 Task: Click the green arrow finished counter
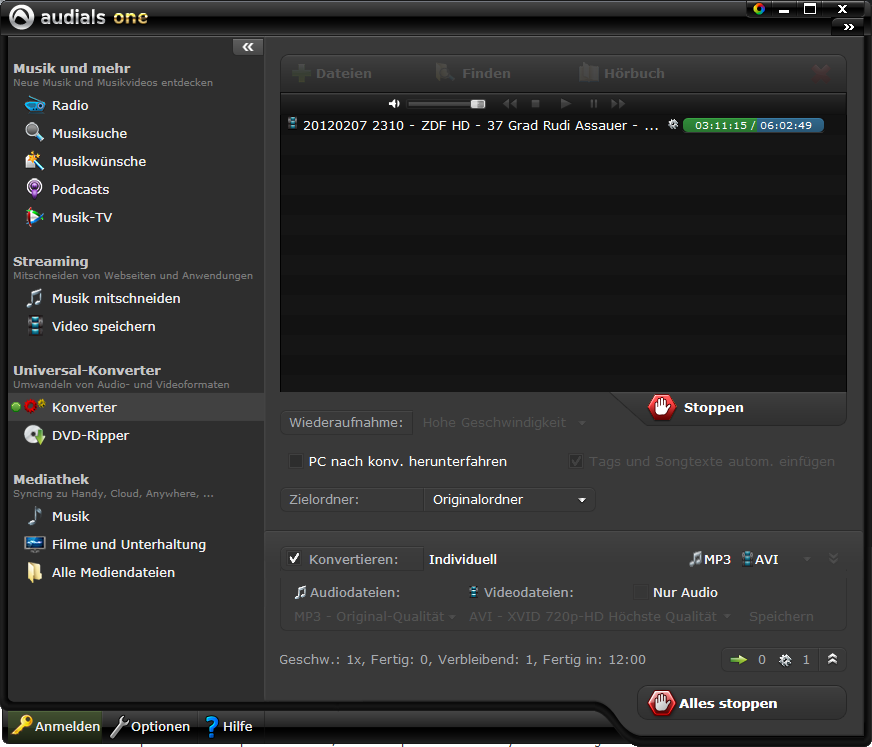739,660
